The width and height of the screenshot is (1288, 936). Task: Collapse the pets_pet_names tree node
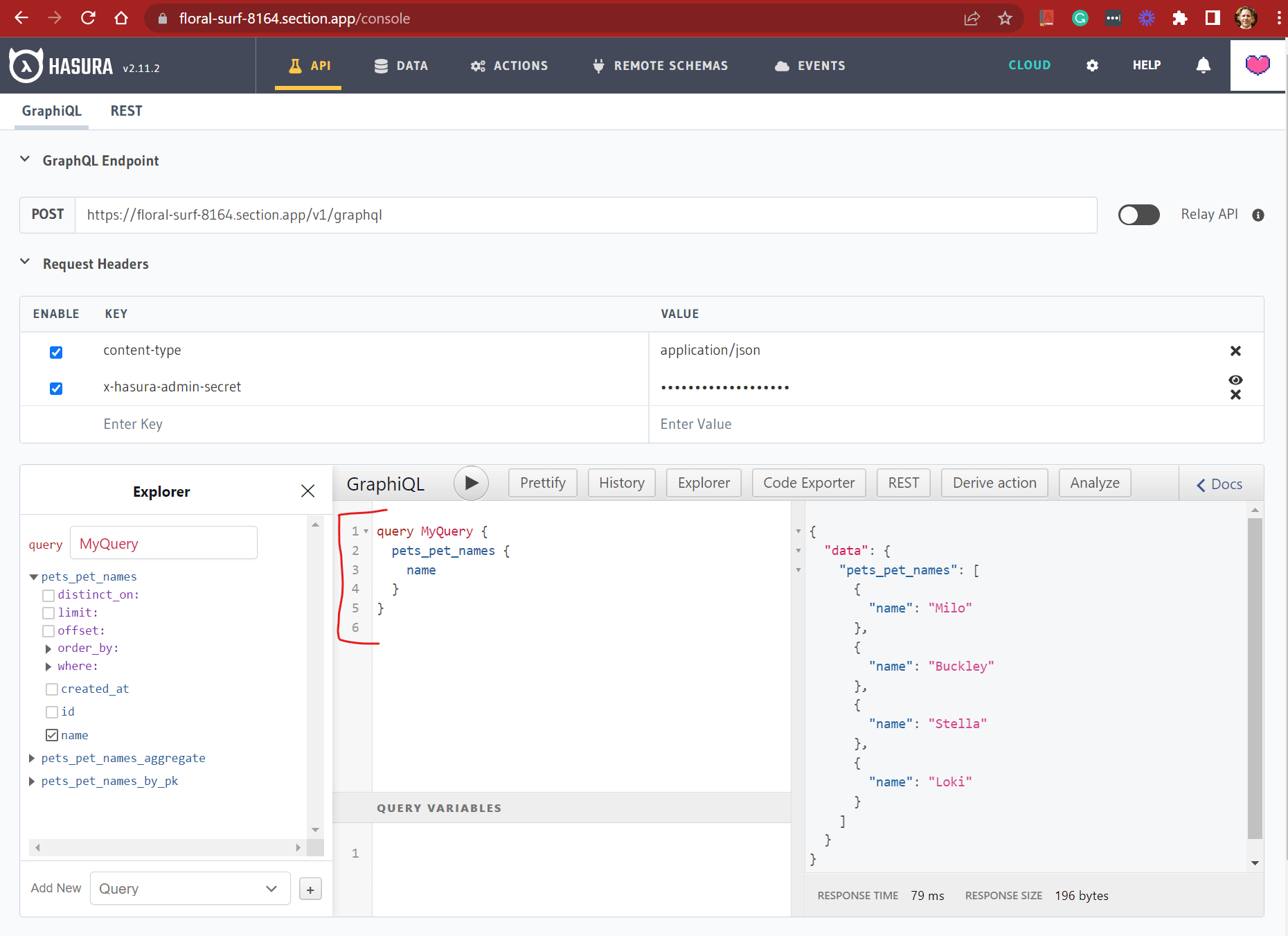(33, 576)
